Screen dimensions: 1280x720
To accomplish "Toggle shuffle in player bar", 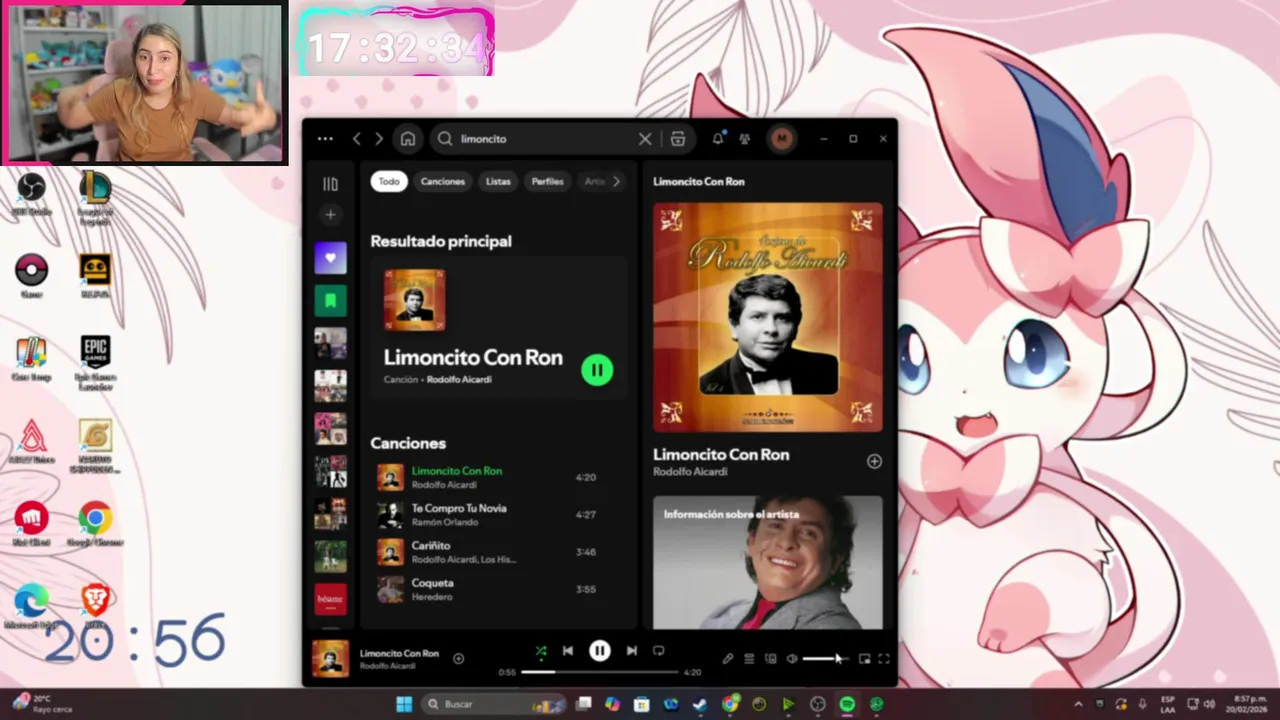I will [x=540, y=650].
